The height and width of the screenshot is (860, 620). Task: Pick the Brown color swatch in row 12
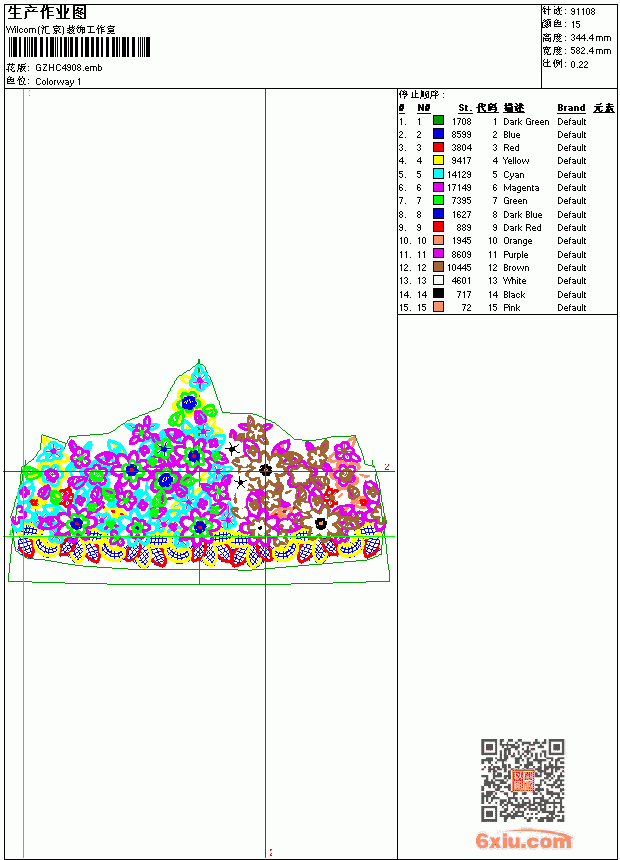click(438, 267)
